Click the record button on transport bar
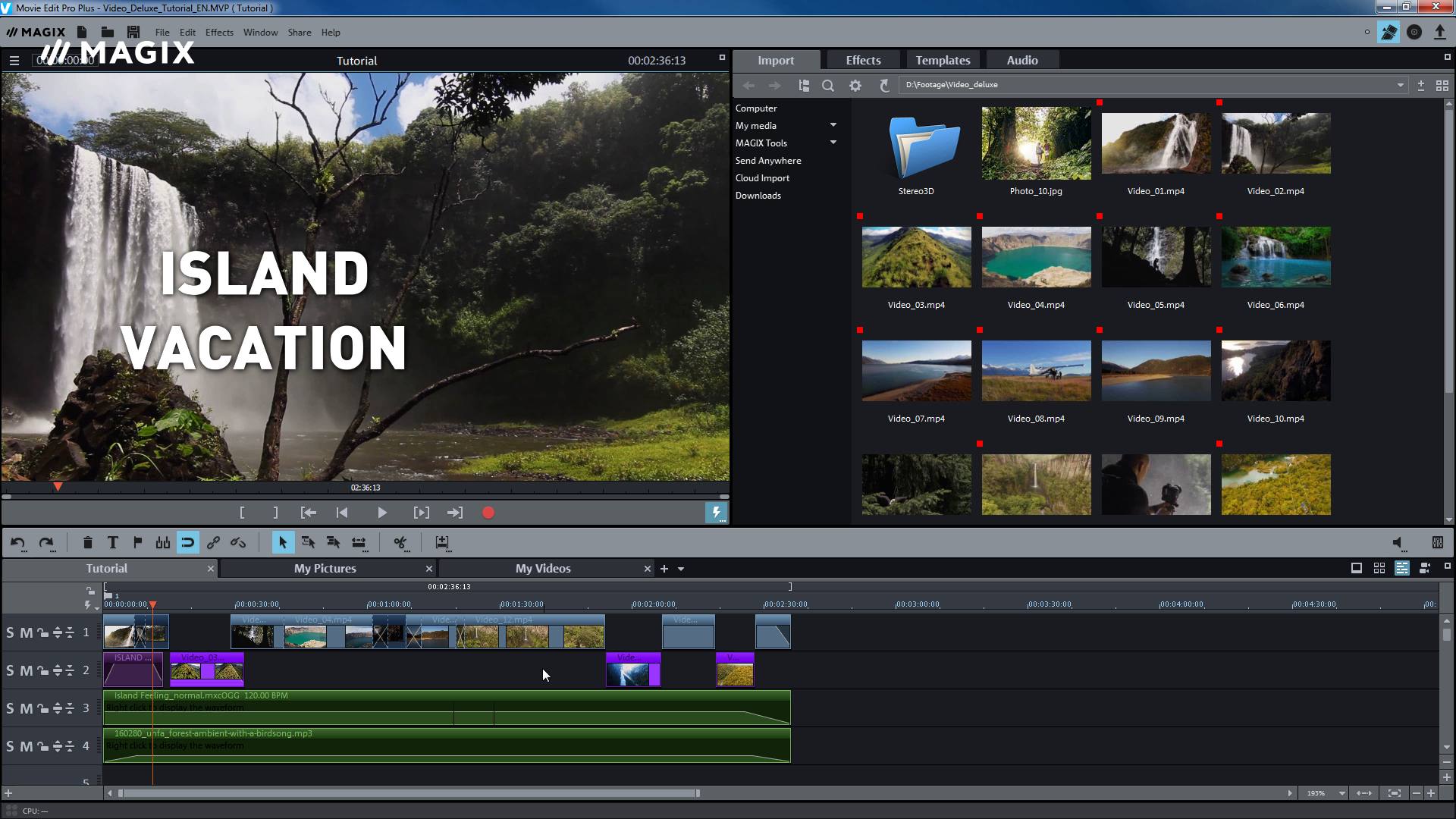 point(489,513)
